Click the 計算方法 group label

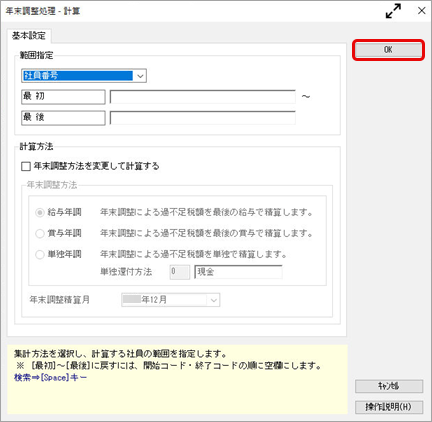click(36, 146)
